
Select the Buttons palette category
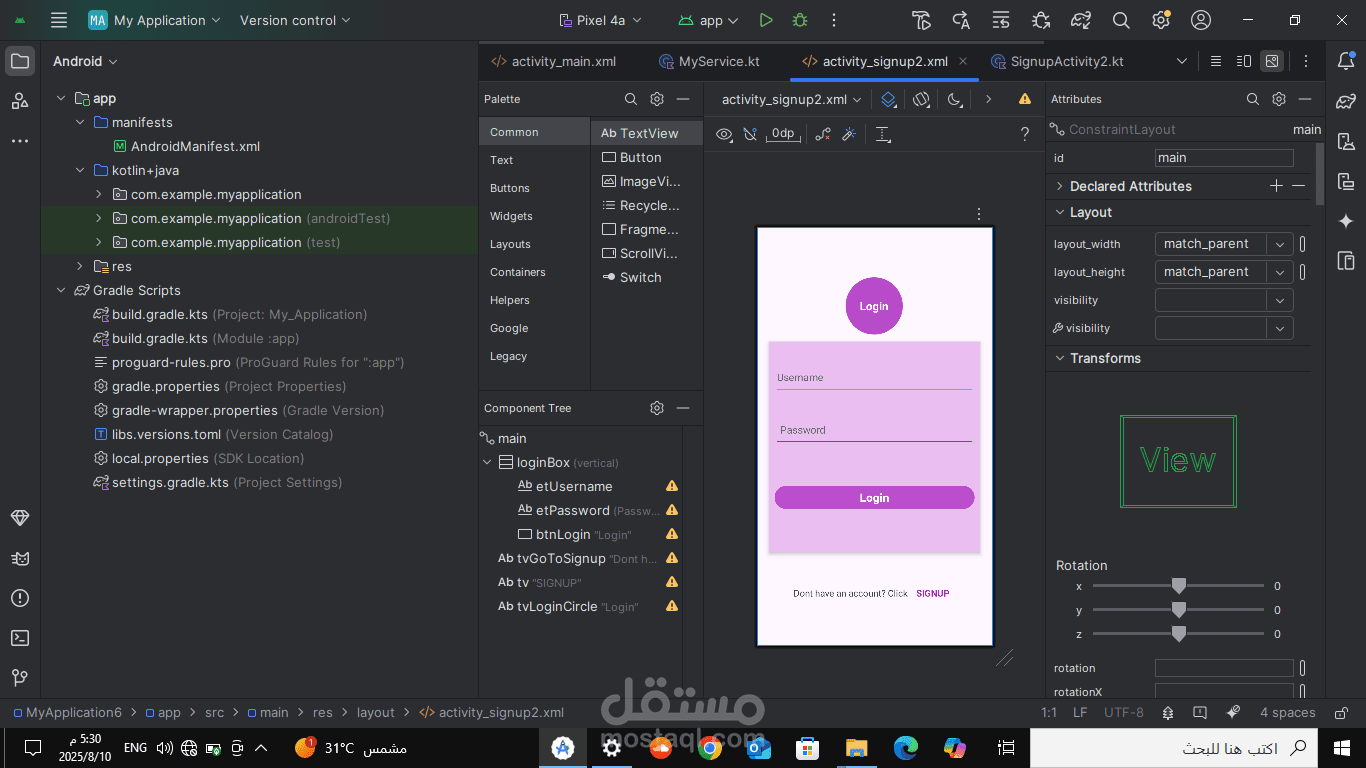tap(510, 188)
